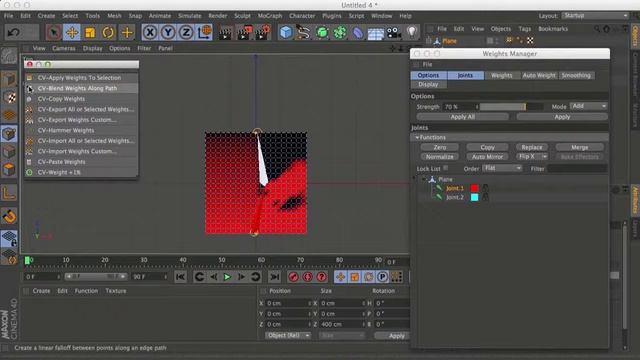Image resolution: width=640 pixels, height=360 pixels.
Task: Collapse the Functions section
Action: point(417,138)
